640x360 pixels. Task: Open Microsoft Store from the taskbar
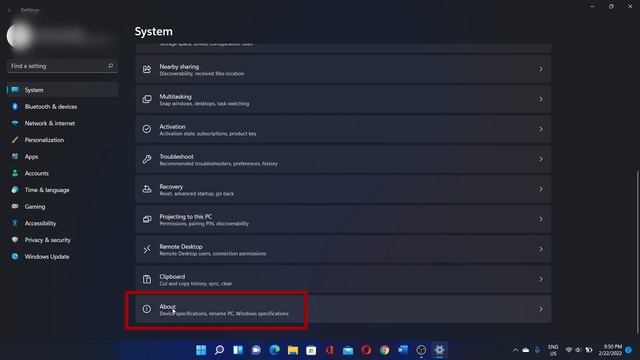[x=311, y=350]
